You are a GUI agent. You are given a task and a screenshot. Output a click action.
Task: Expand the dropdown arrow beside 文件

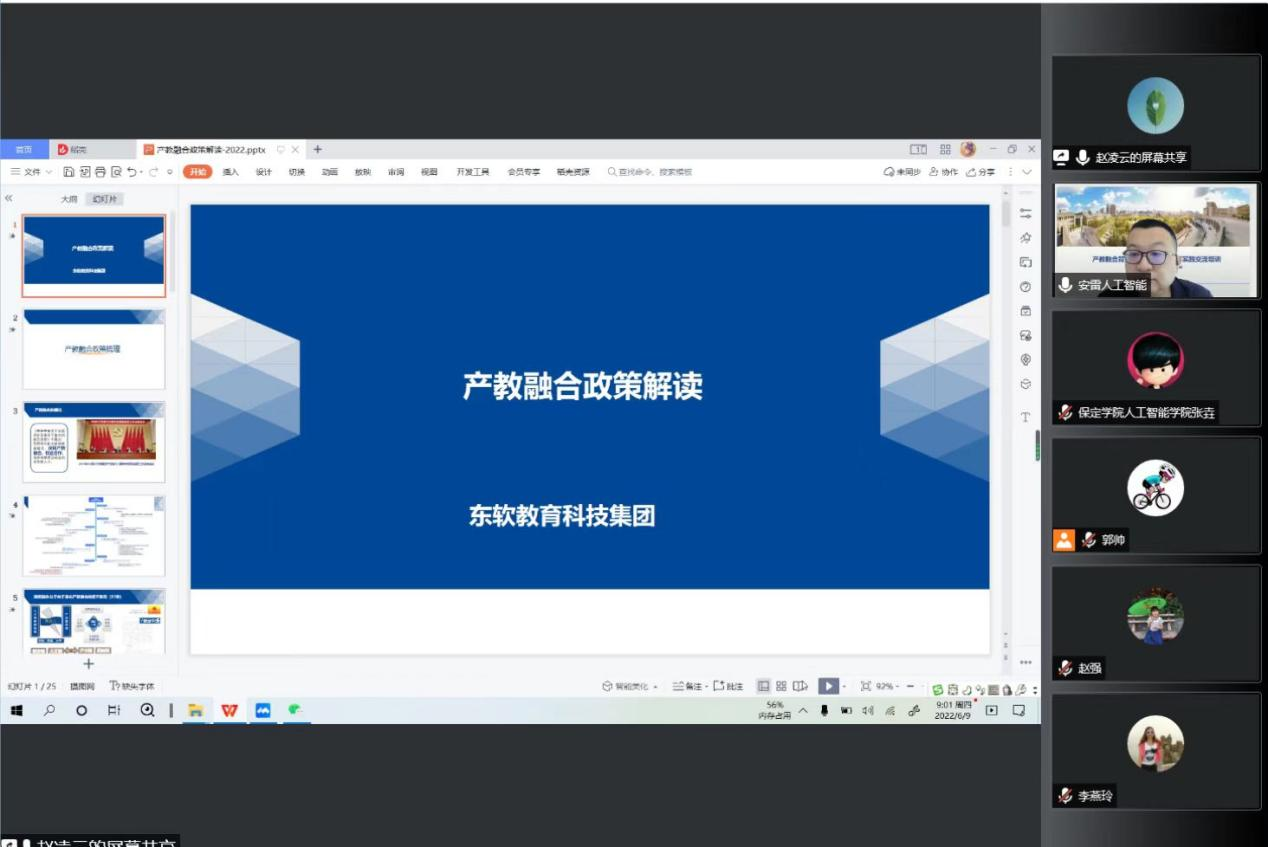pos(49,172)
